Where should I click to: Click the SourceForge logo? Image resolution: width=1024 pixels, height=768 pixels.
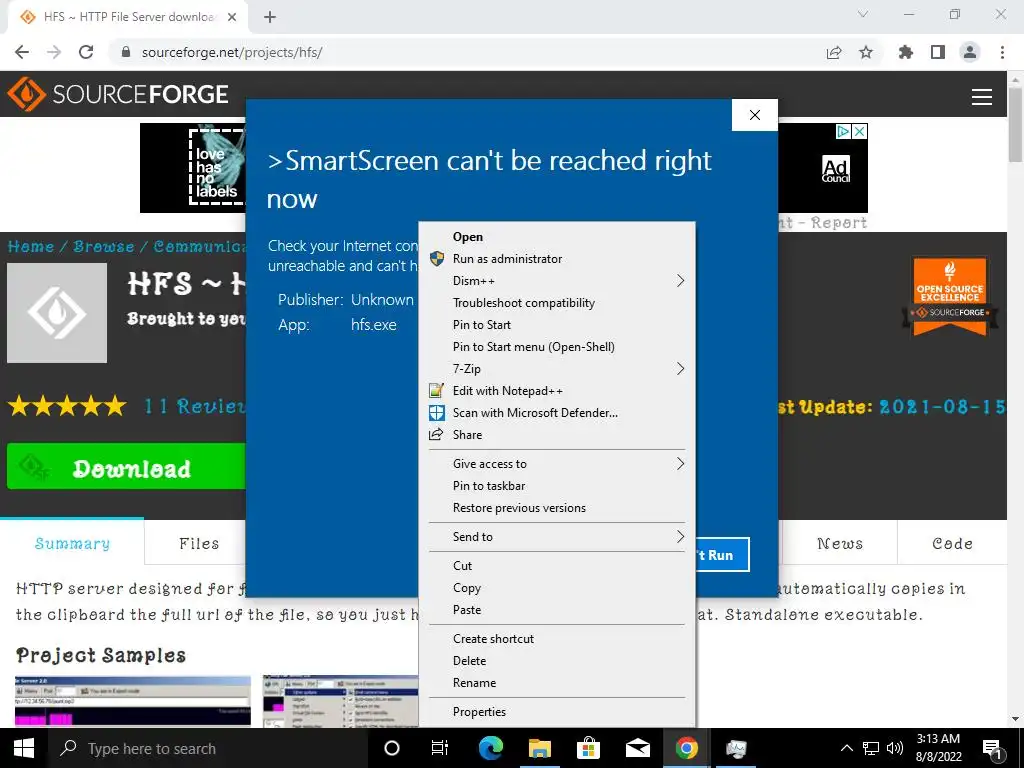coord(118,94)
